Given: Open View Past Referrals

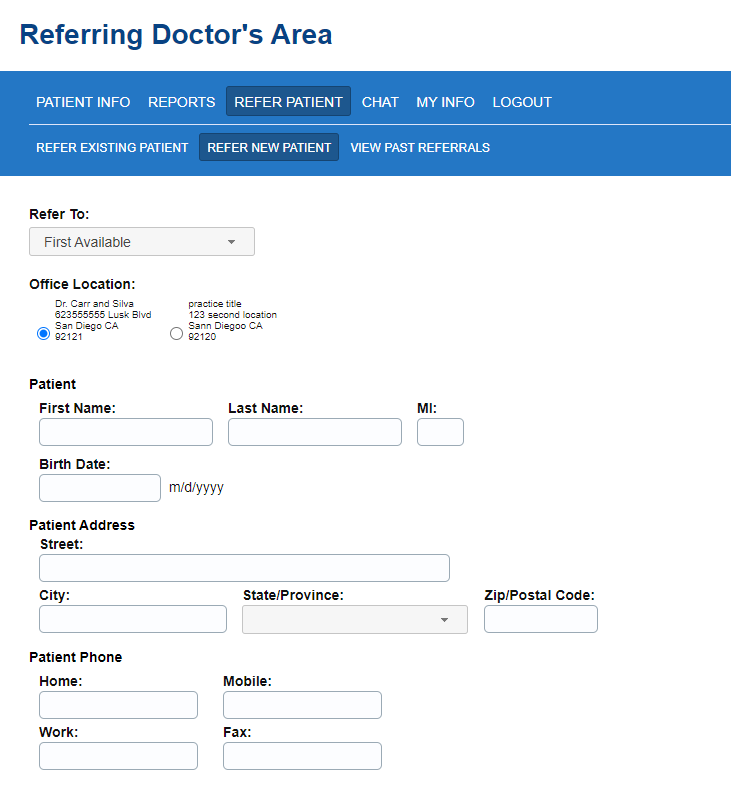Looking at the screenshot, I should point(420,148).
